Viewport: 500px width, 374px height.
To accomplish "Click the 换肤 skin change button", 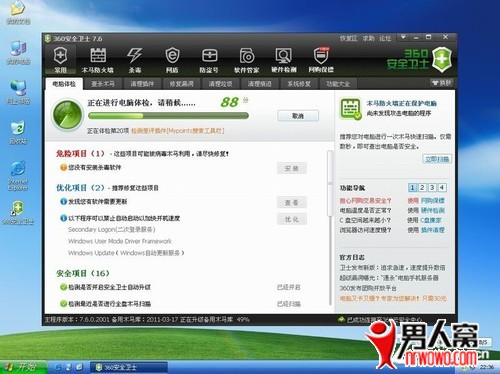I will pyautogui.click(x=441, y=83).
